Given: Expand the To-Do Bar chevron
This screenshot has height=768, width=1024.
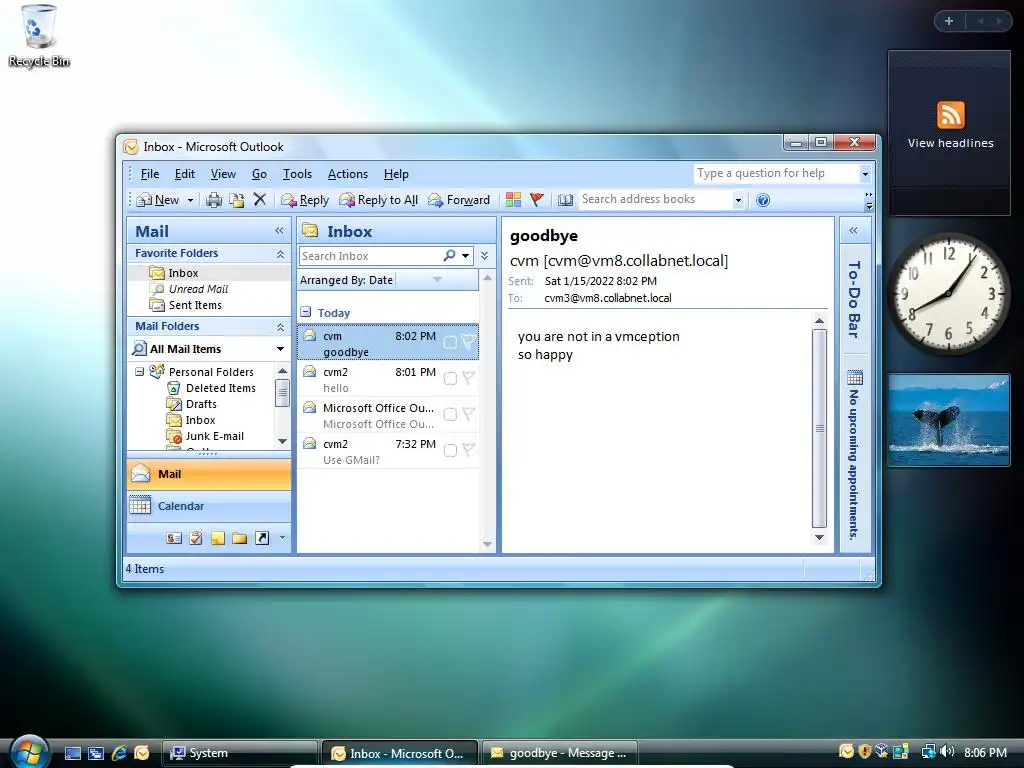Looking at the screenshot, I should (854, 231).
